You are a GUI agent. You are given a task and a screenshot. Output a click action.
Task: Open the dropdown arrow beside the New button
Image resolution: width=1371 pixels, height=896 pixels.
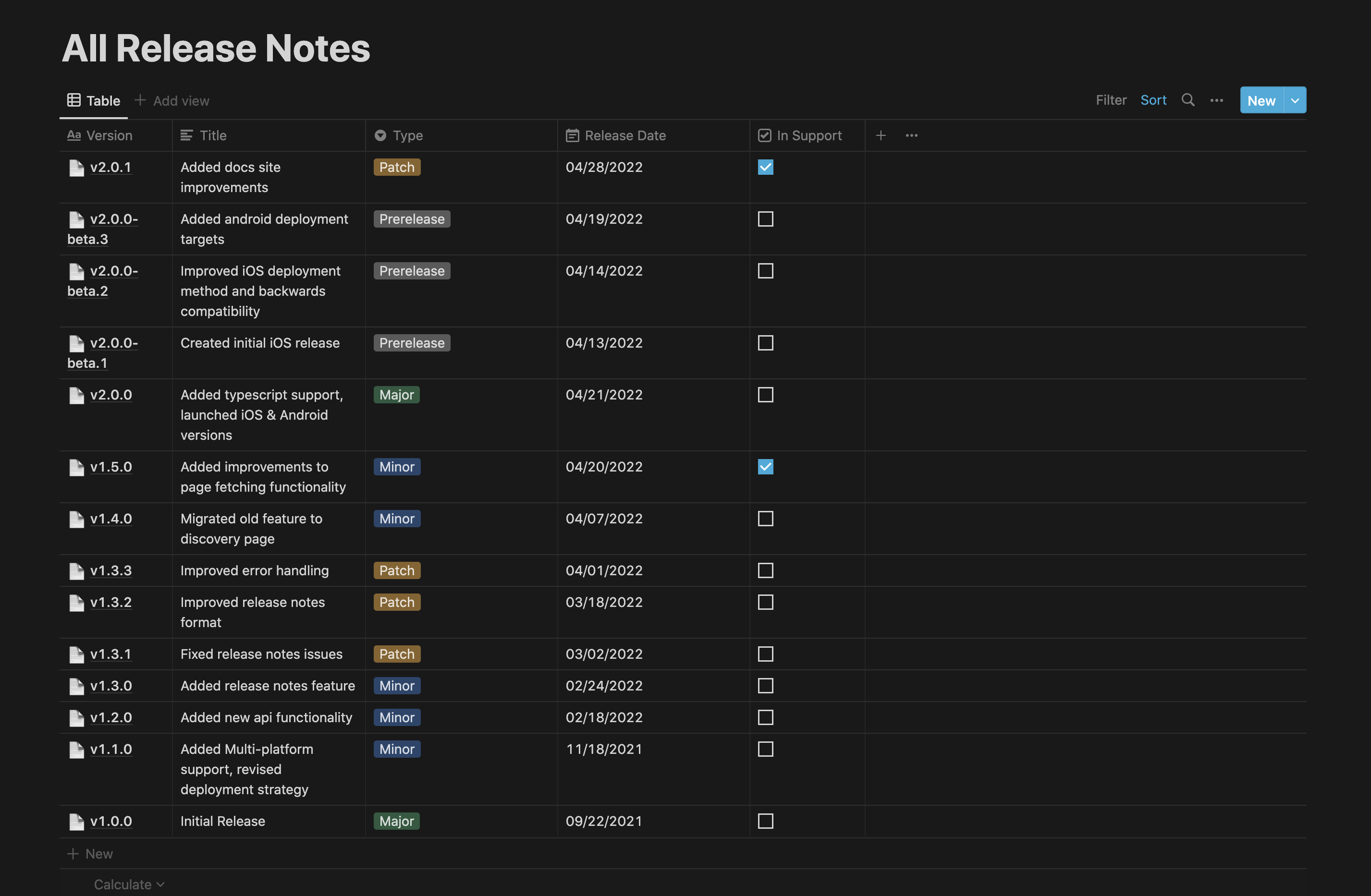(x=1295, y=100)
